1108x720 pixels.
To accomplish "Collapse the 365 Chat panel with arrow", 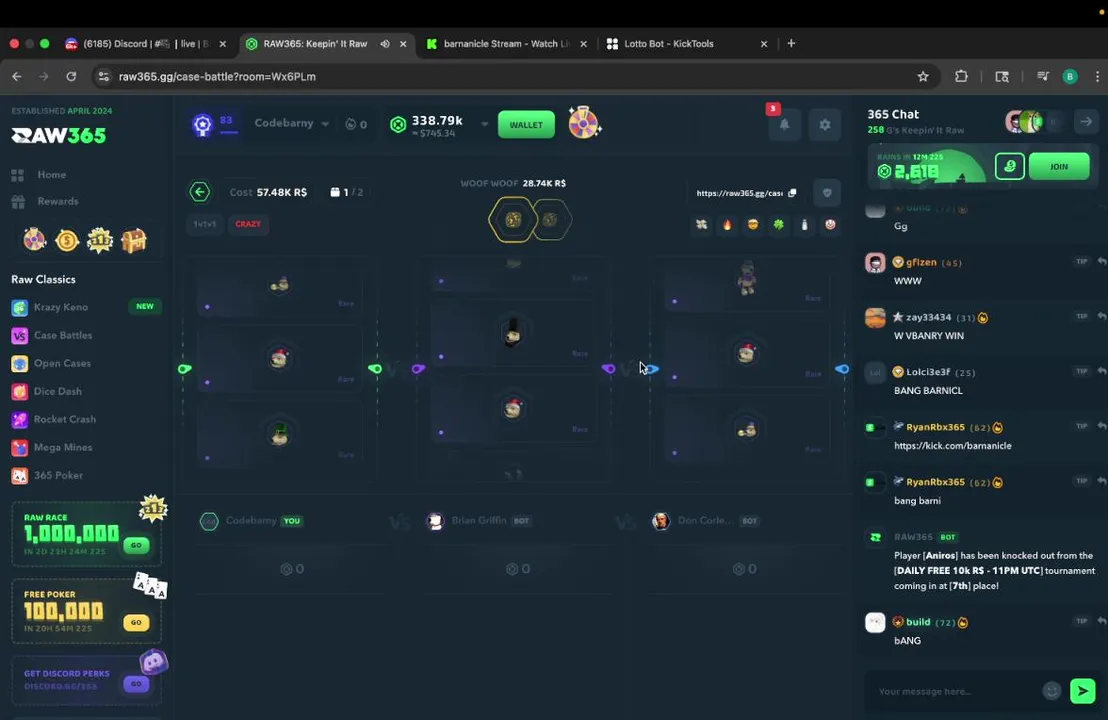I will click(x=1086, y=122).
